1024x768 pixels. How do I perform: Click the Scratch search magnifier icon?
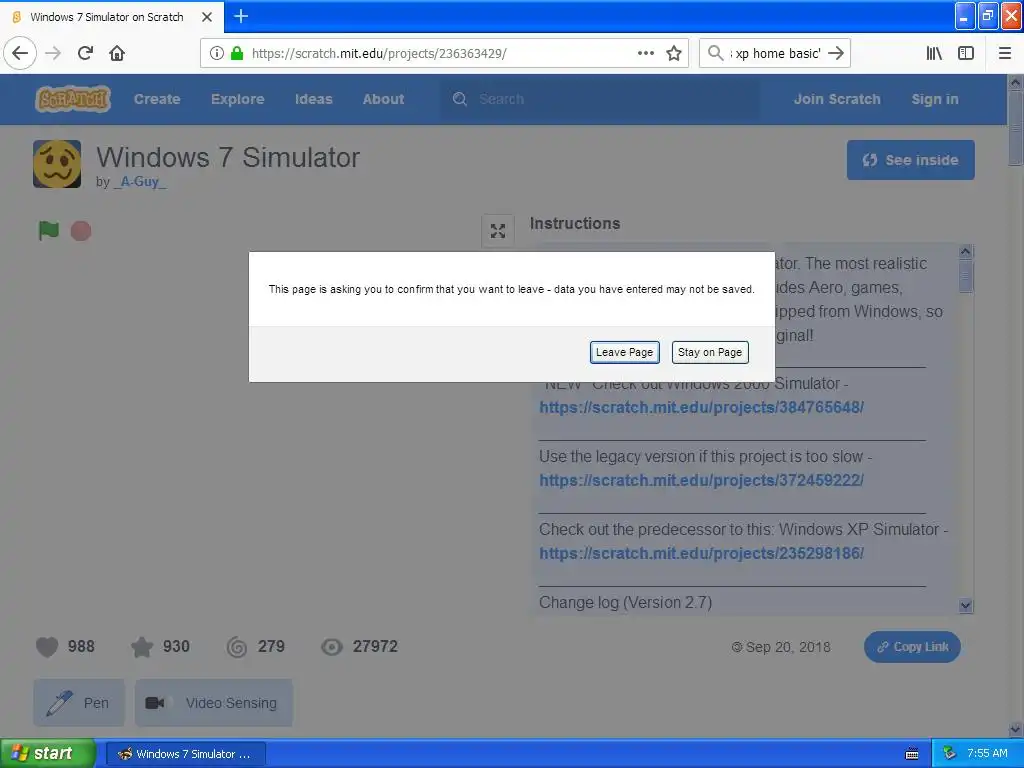[460, 99]
